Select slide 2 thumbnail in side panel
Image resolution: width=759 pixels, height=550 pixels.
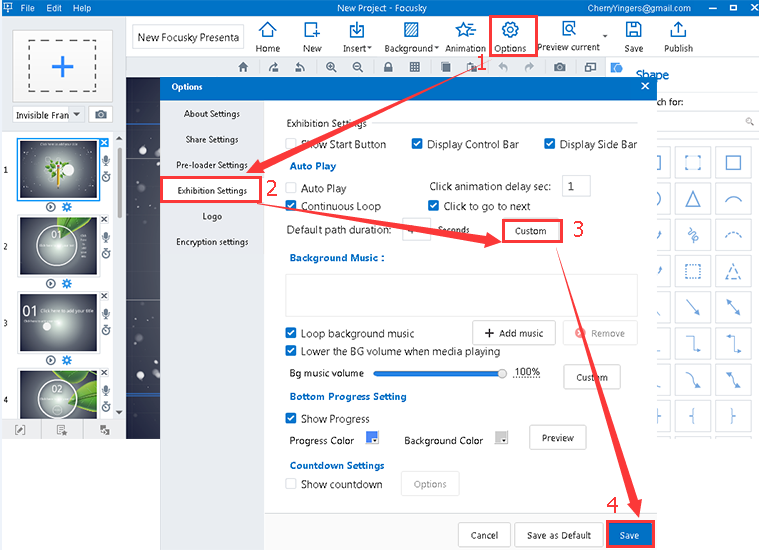(x=58, y=245)
